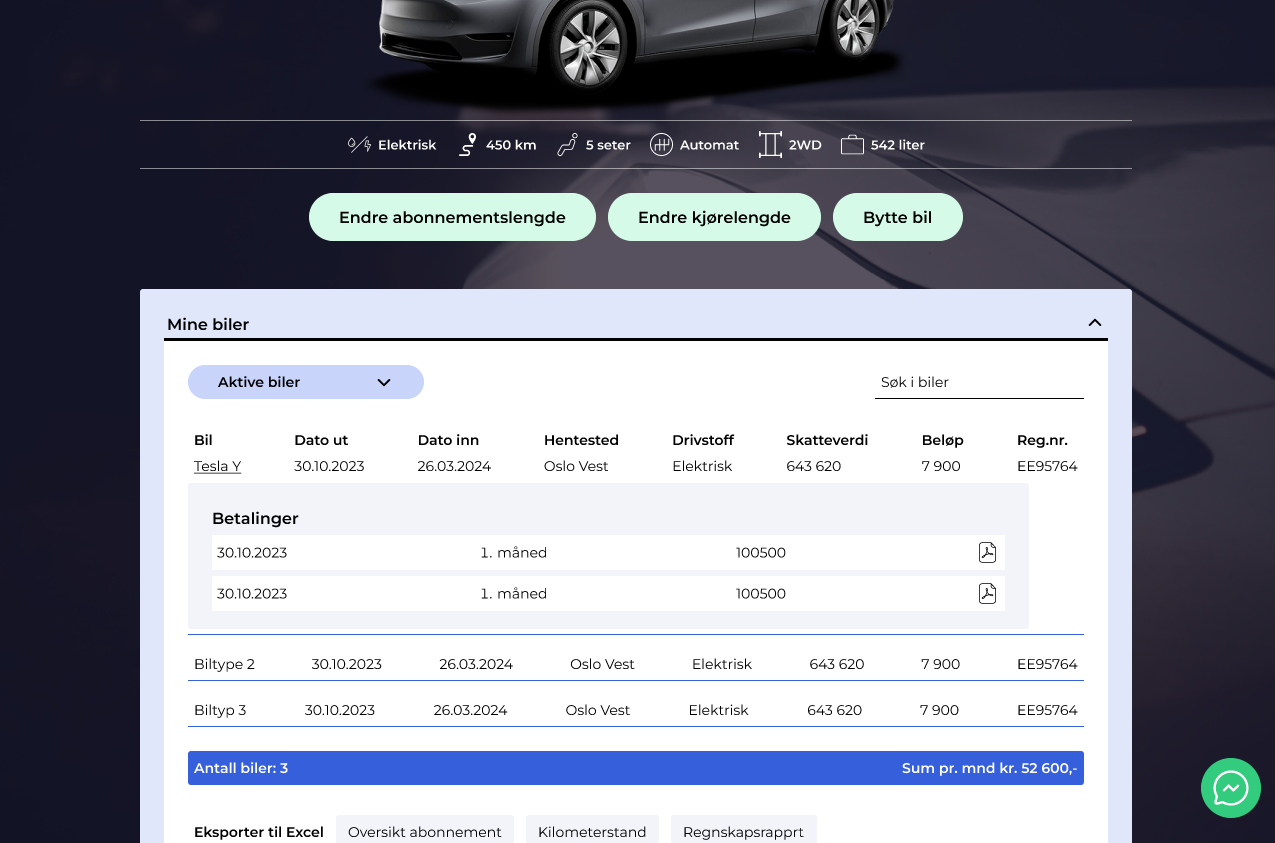Click the 2WD drivetrain icon
This screenshot has height=843, width=1275.
coord(769,145)
